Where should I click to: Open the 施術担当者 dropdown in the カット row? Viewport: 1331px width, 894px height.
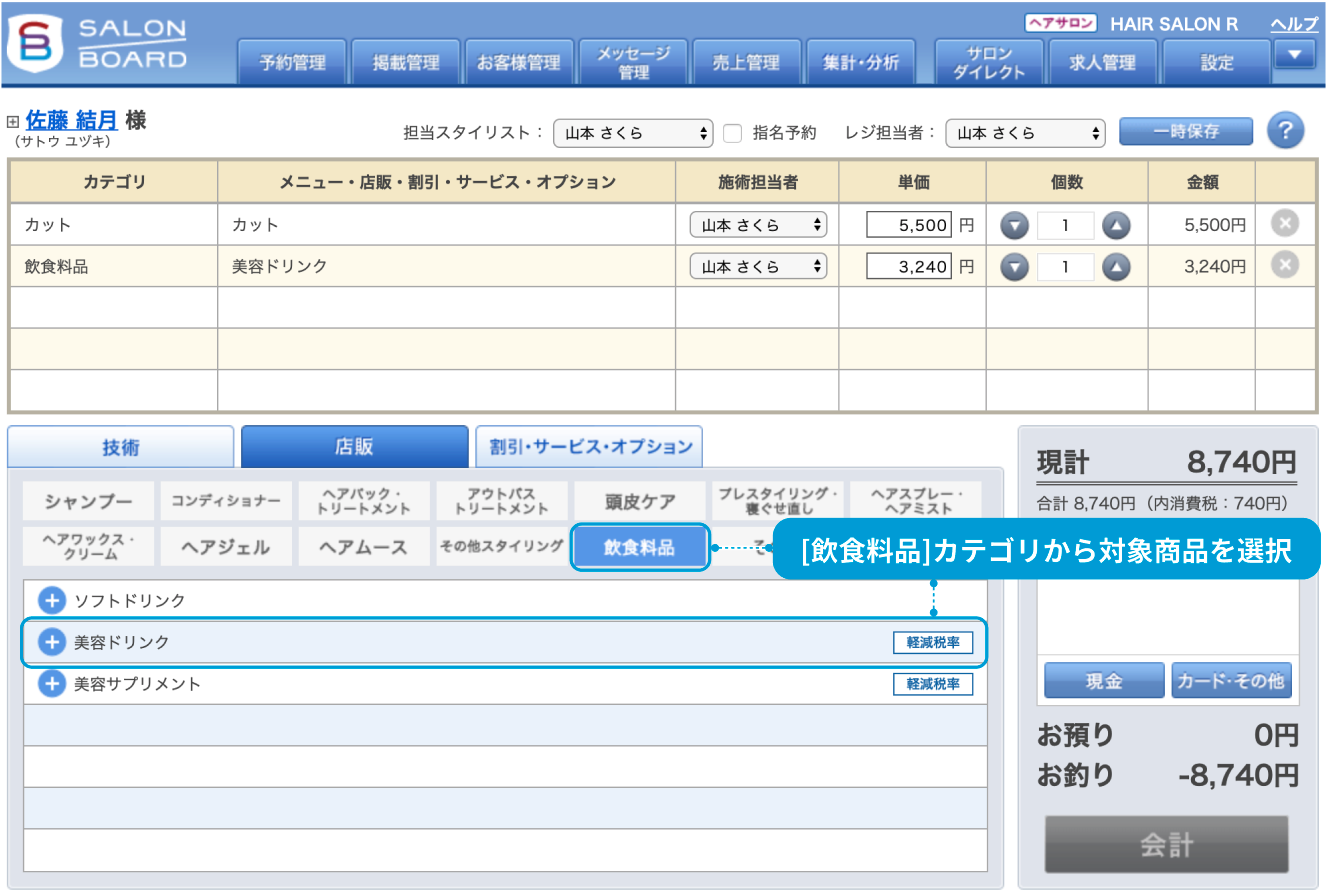pyautogui.click(x=758, y=225)
